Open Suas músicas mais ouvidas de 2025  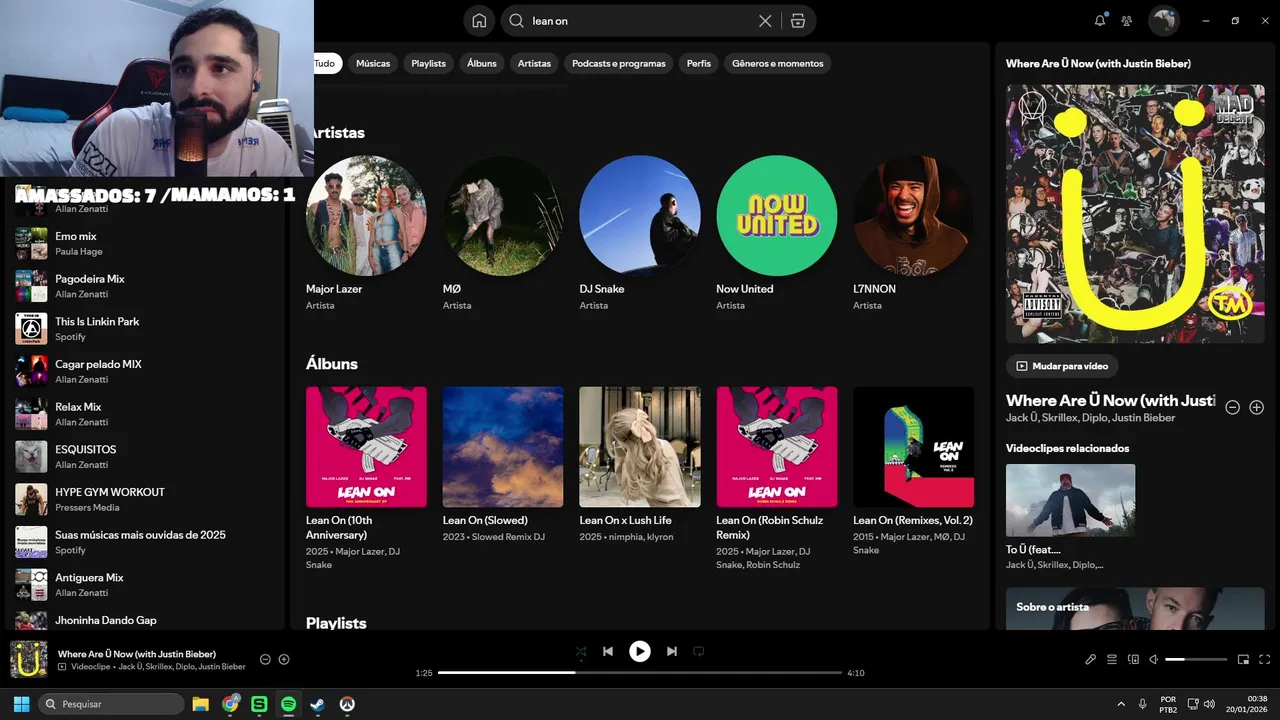[146, 542]
